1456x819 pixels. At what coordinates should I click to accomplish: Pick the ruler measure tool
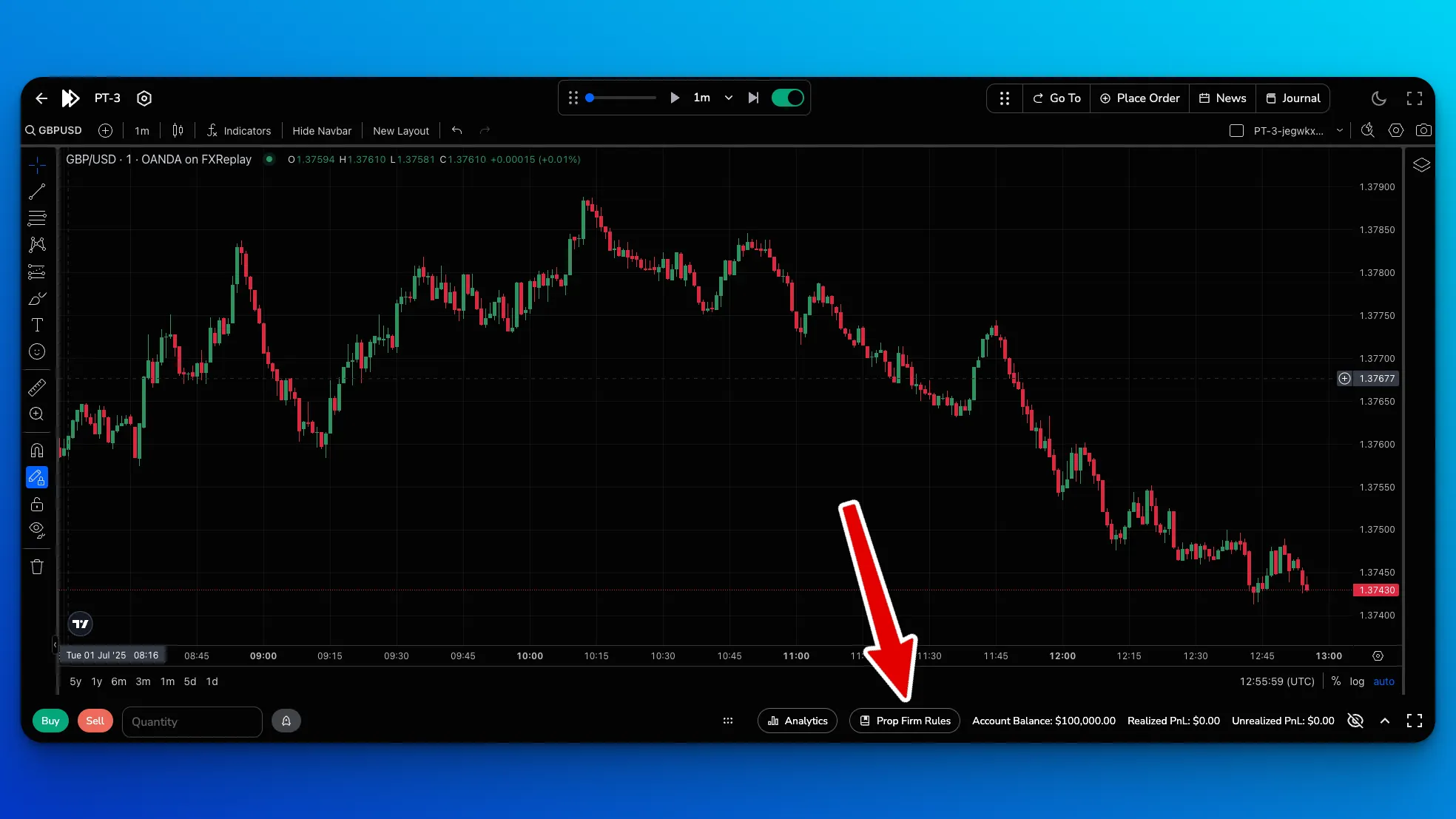(x=37, y=387)
